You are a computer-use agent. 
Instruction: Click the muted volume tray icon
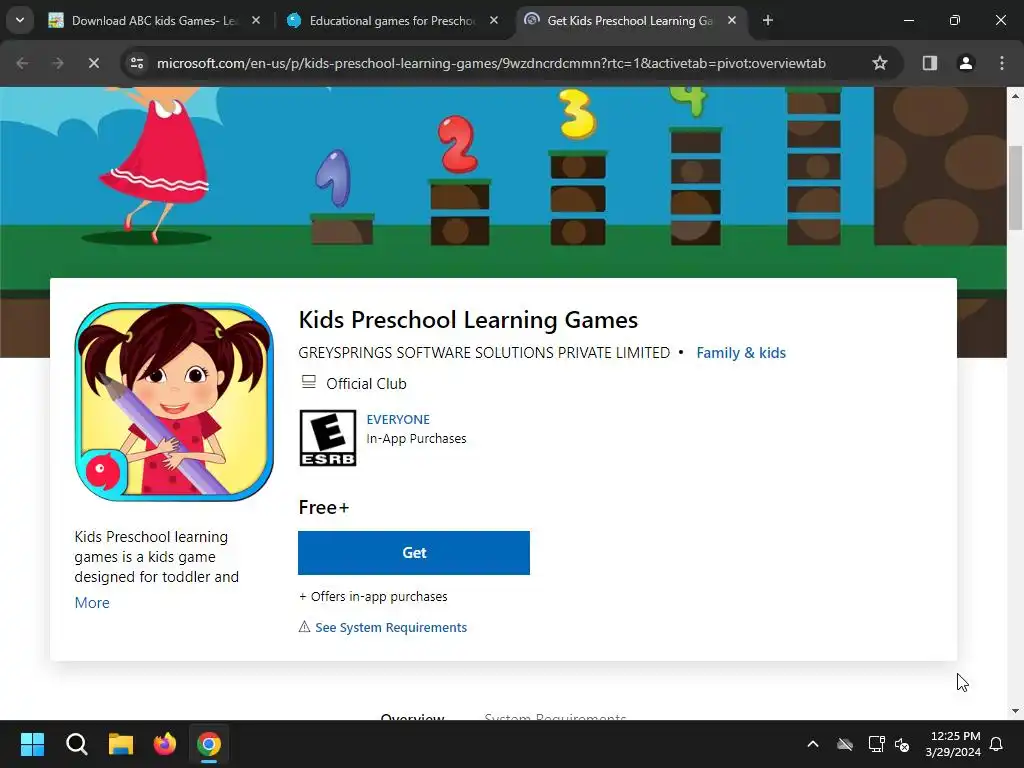point(902,744)
